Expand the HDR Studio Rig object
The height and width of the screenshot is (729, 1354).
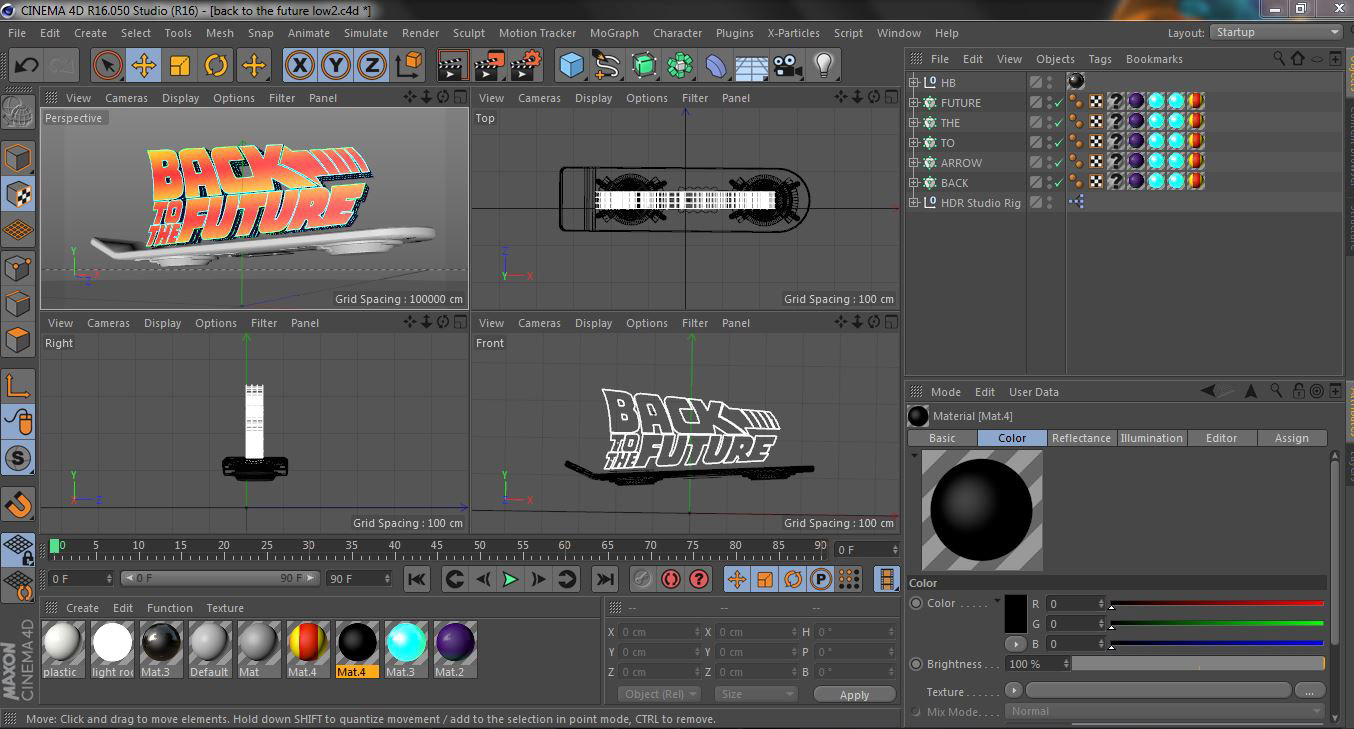click(913, 203)
